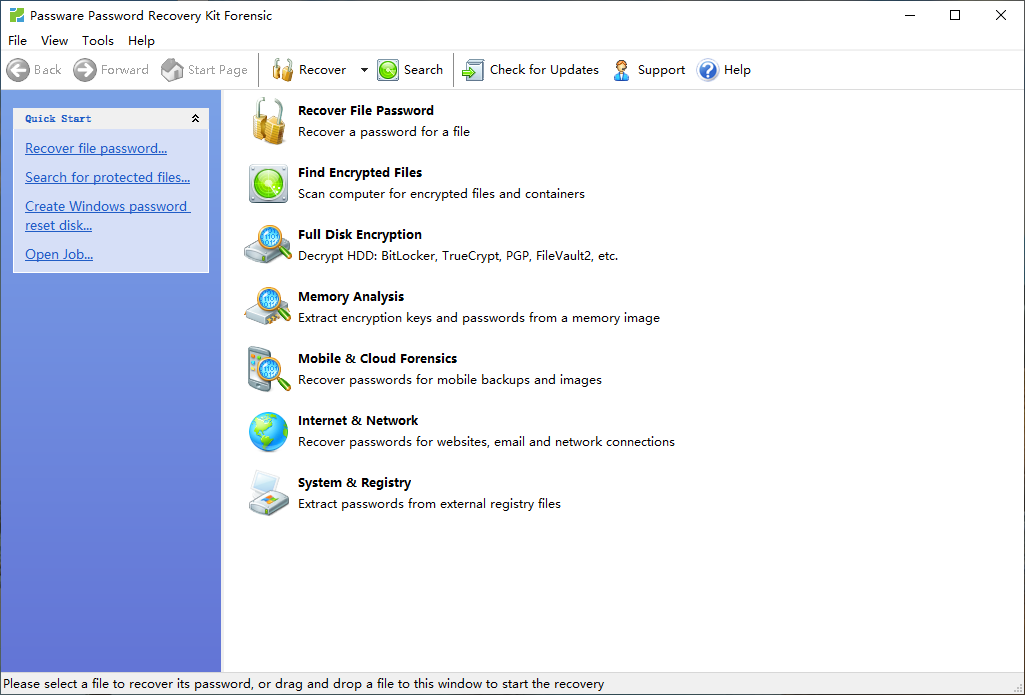
Task: Click the System & Registry computer icon
Action: click(x=268, y=493)
